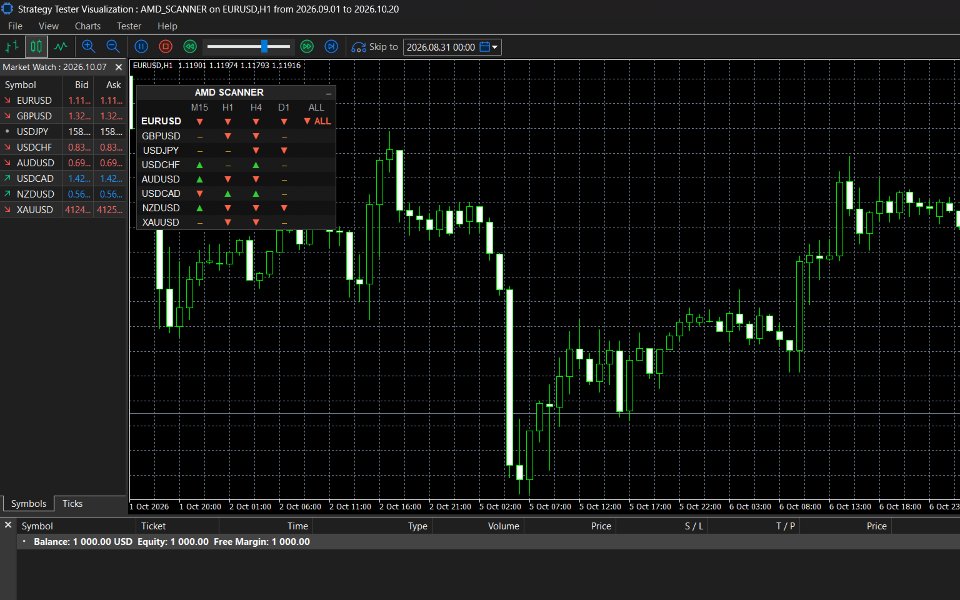Select USDJPY in Market Watch list
The height and width of the screenshot is (600, 960).
coord(63,132)
